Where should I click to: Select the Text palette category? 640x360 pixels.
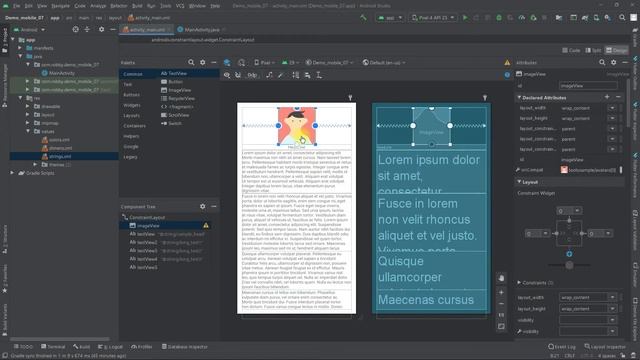point(128,84)
